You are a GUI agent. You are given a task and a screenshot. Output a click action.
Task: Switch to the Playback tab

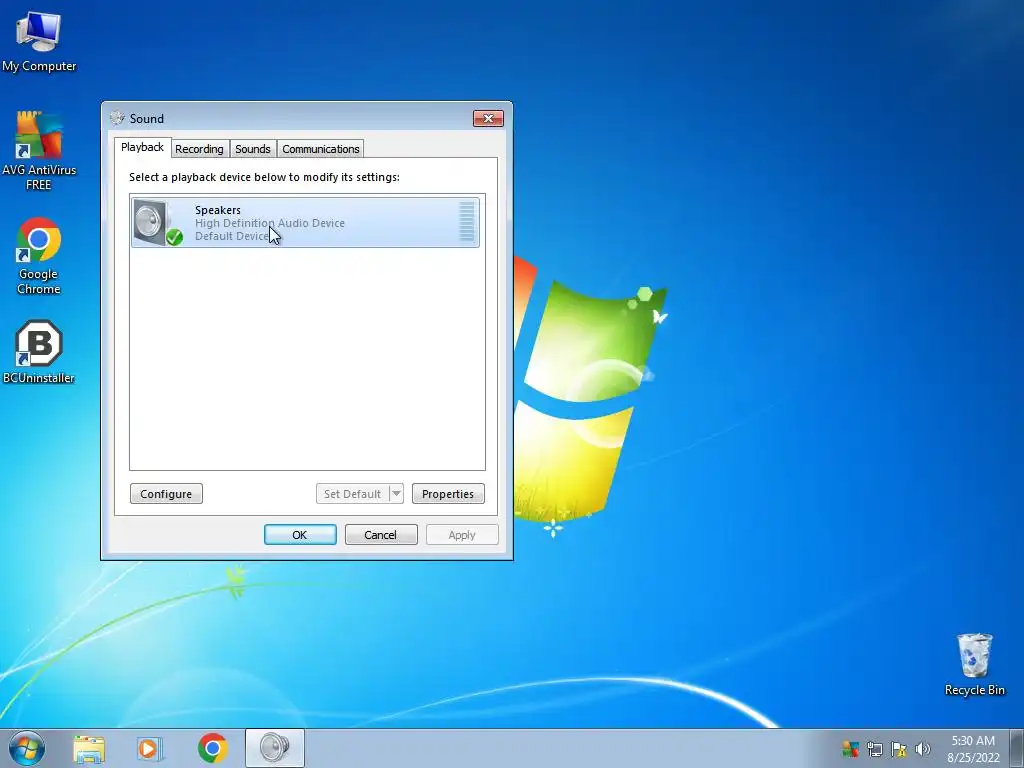(142, 148)
